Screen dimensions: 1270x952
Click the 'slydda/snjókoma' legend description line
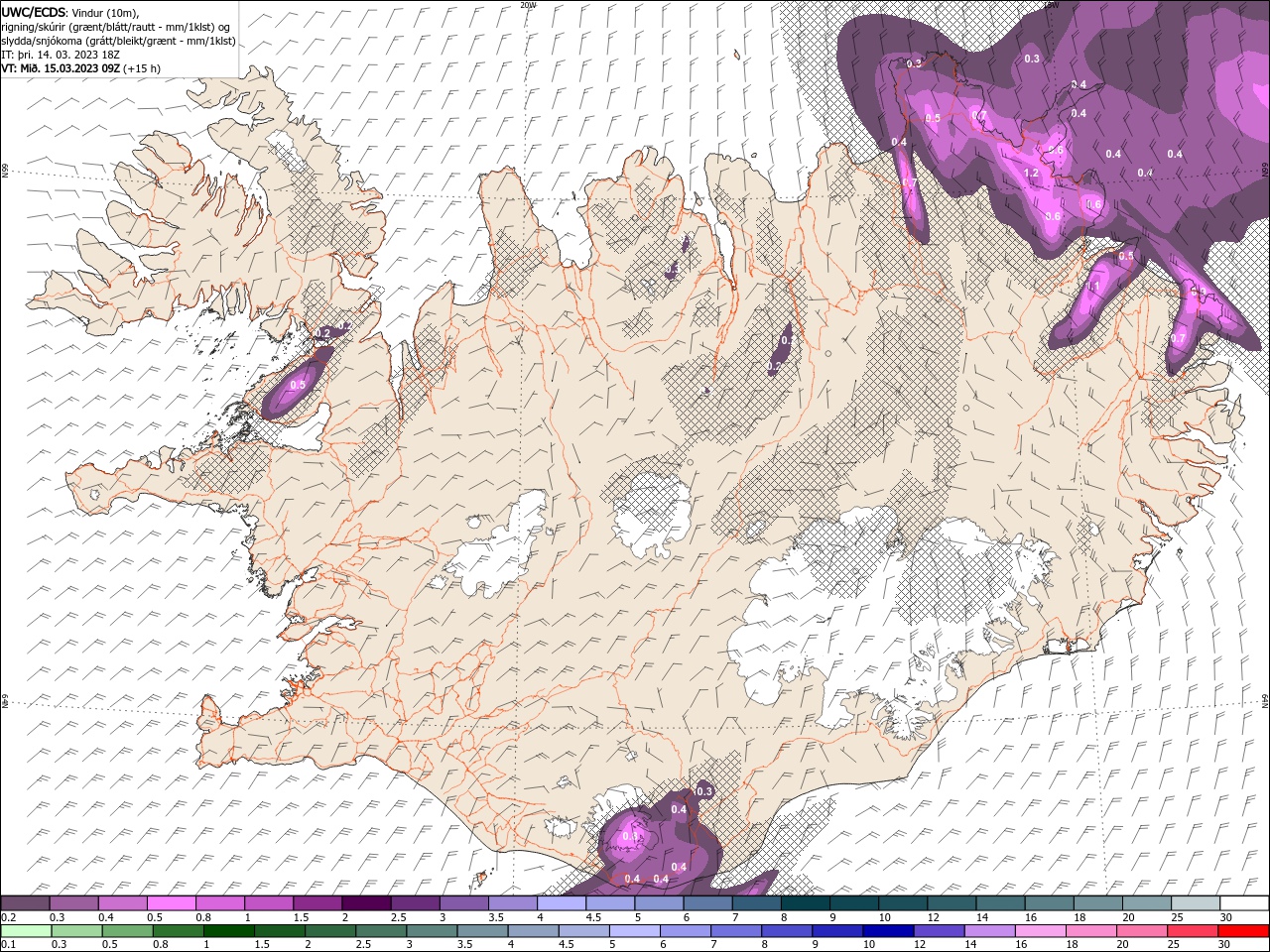point(118,41)
